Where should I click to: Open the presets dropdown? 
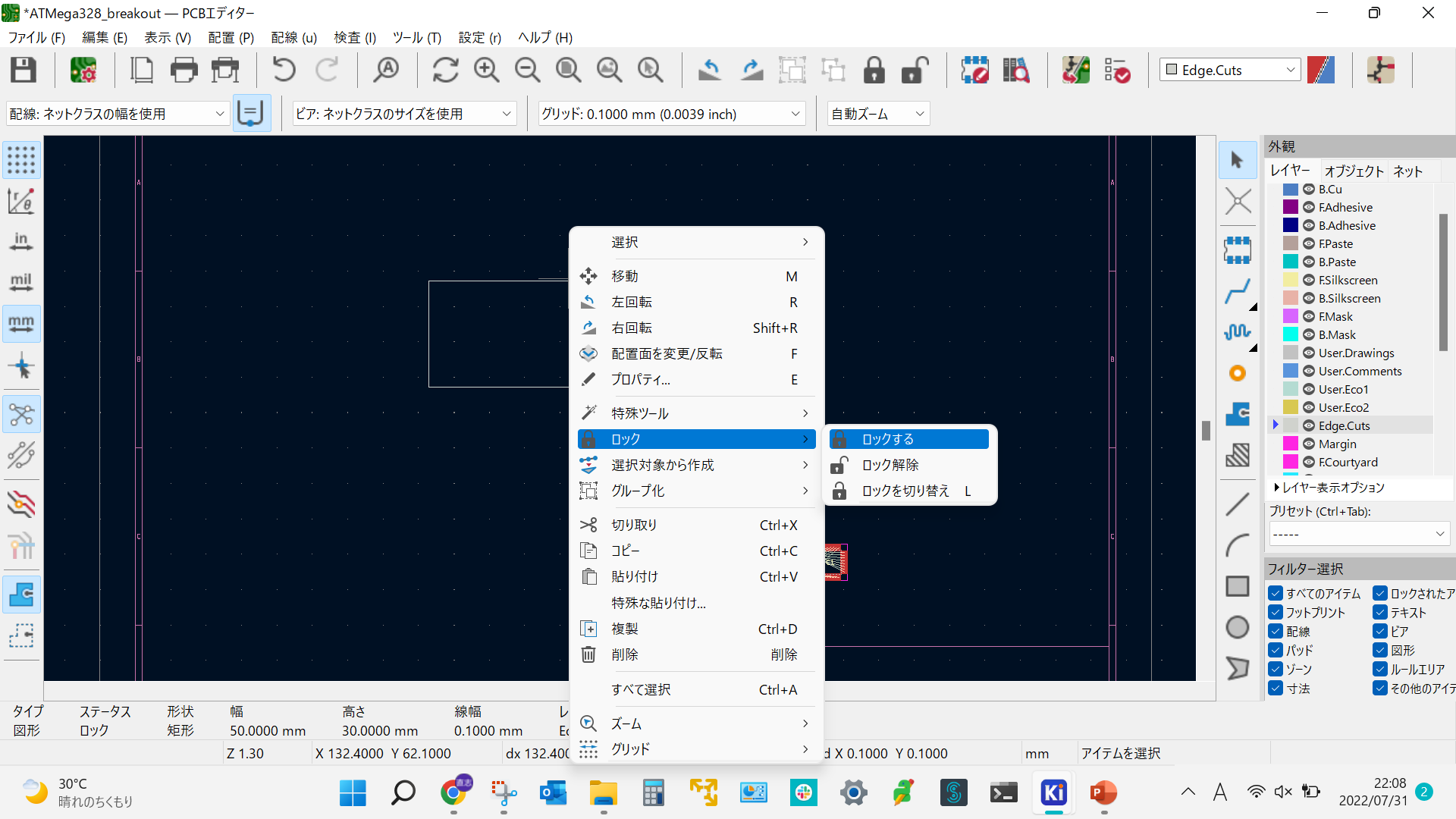point(1359,534)
